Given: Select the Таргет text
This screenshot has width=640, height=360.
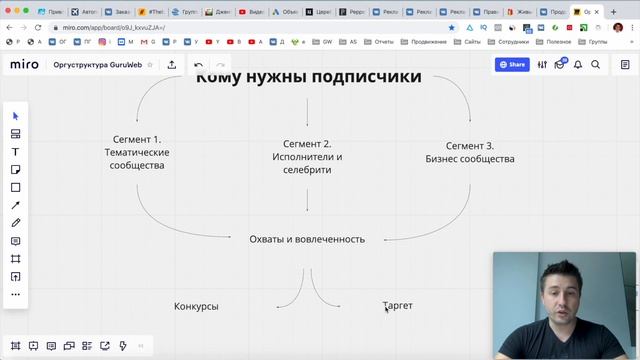Looking at the screenshot, I should 398,305.
